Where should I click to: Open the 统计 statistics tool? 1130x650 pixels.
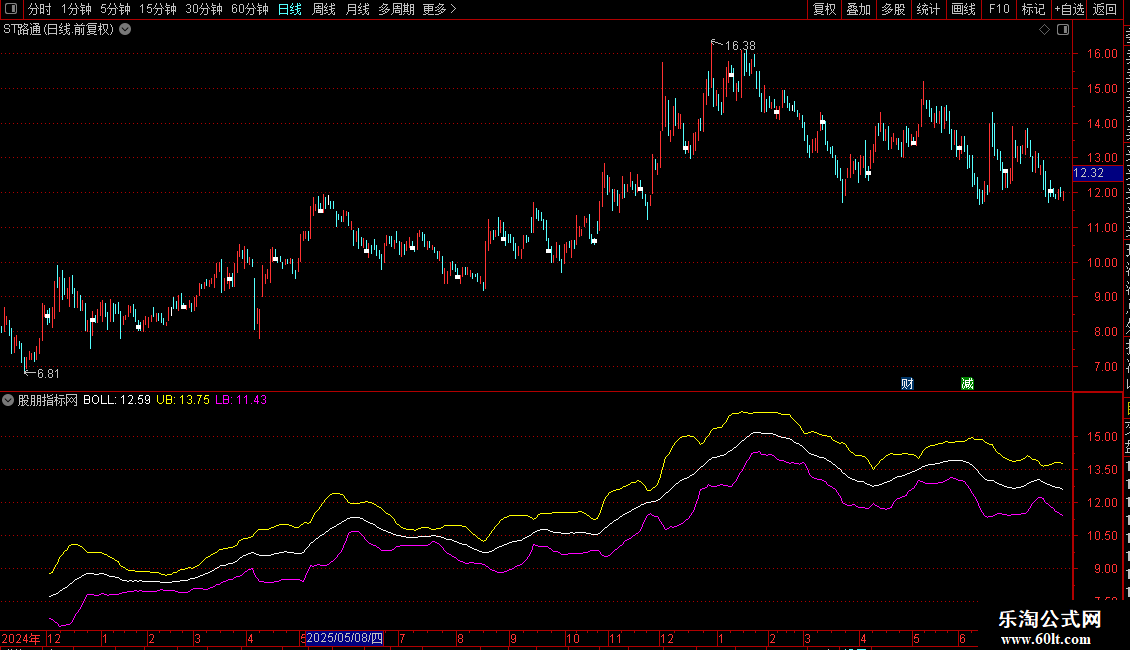[x=928, y=9]
